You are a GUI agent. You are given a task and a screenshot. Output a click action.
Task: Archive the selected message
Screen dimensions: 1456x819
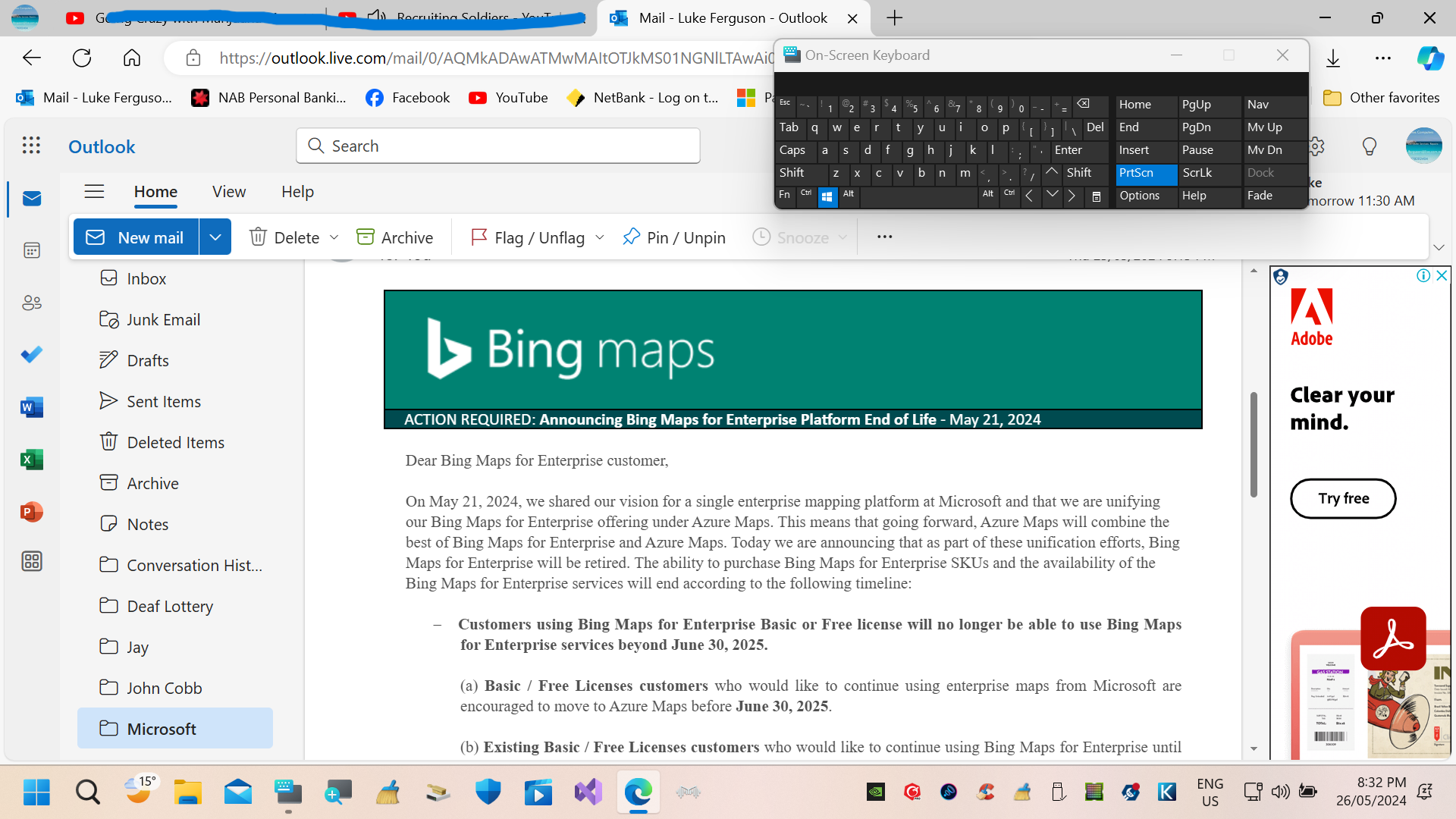pyautogui.click(x=394, y=237)
